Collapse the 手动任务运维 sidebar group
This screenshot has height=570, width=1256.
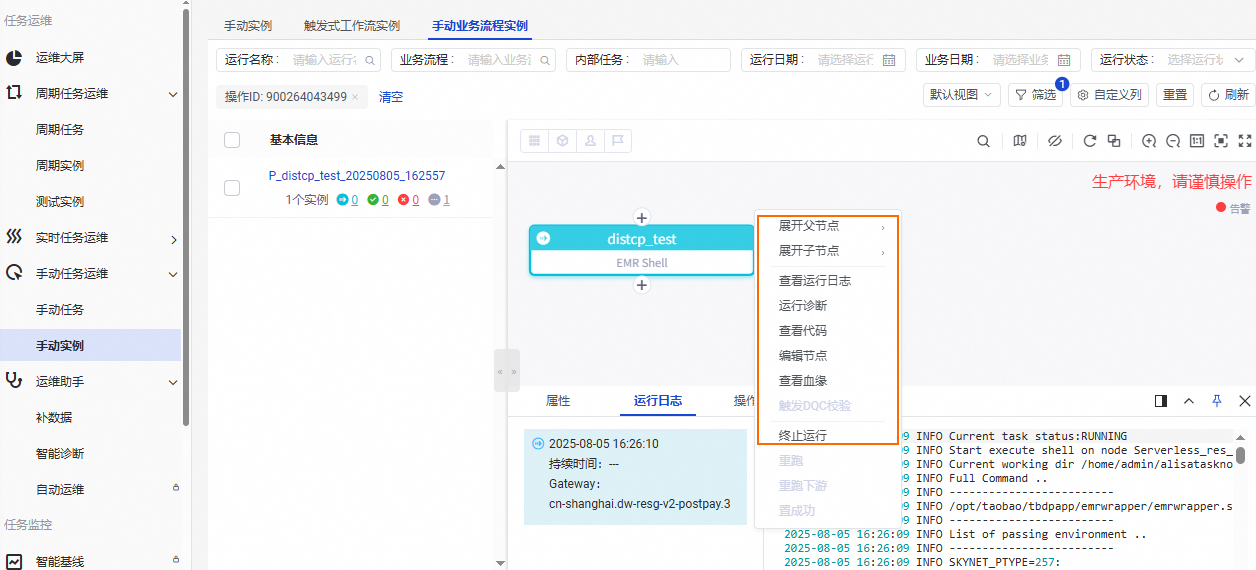pyautogui.click(x=173, y=274)
